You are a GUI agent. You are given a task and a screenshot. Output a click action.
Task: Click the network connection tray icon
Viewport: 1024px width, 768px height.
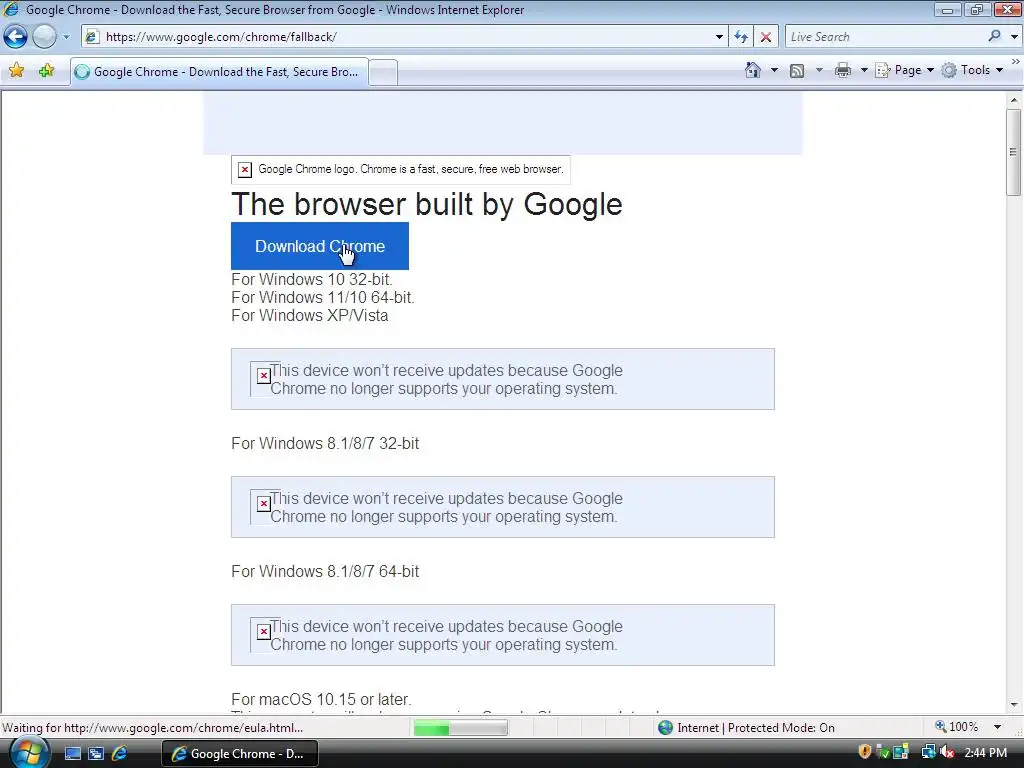pyautogui.click(x=927, y=753)
